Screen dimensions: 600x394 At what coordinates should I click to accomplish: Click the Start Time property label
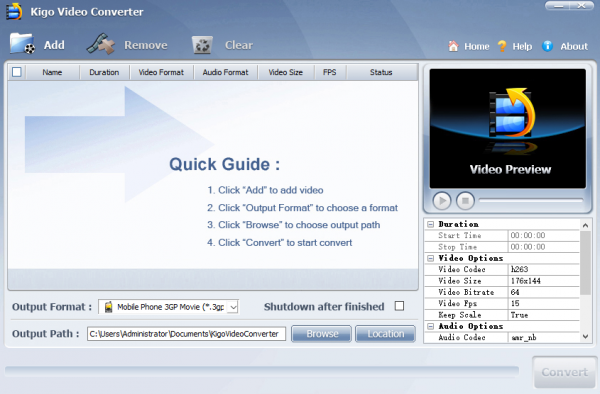460,236
